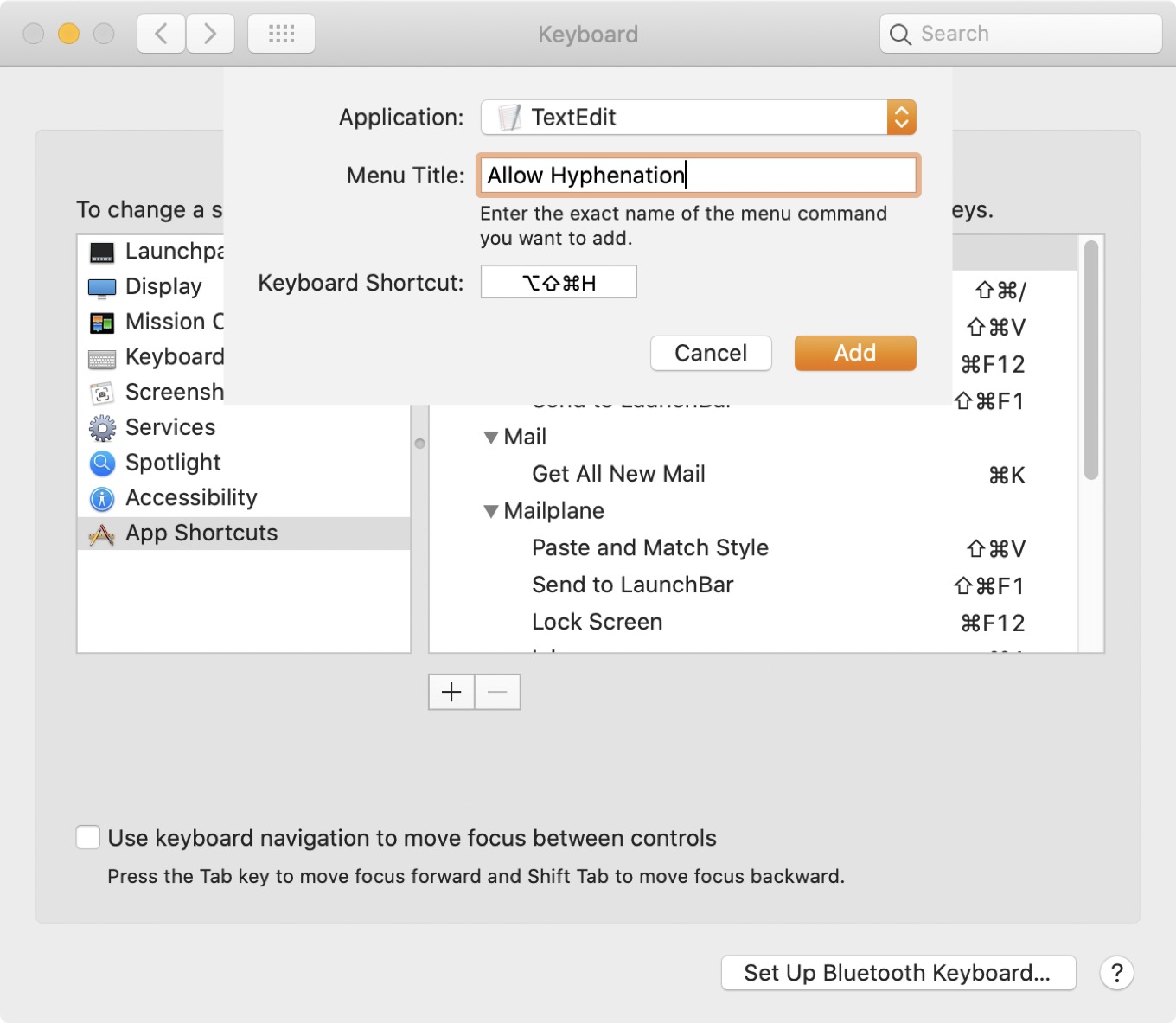1176x1023 pixels.
Task: Select the Display monitor icon
Action: (x=102, y=287)
